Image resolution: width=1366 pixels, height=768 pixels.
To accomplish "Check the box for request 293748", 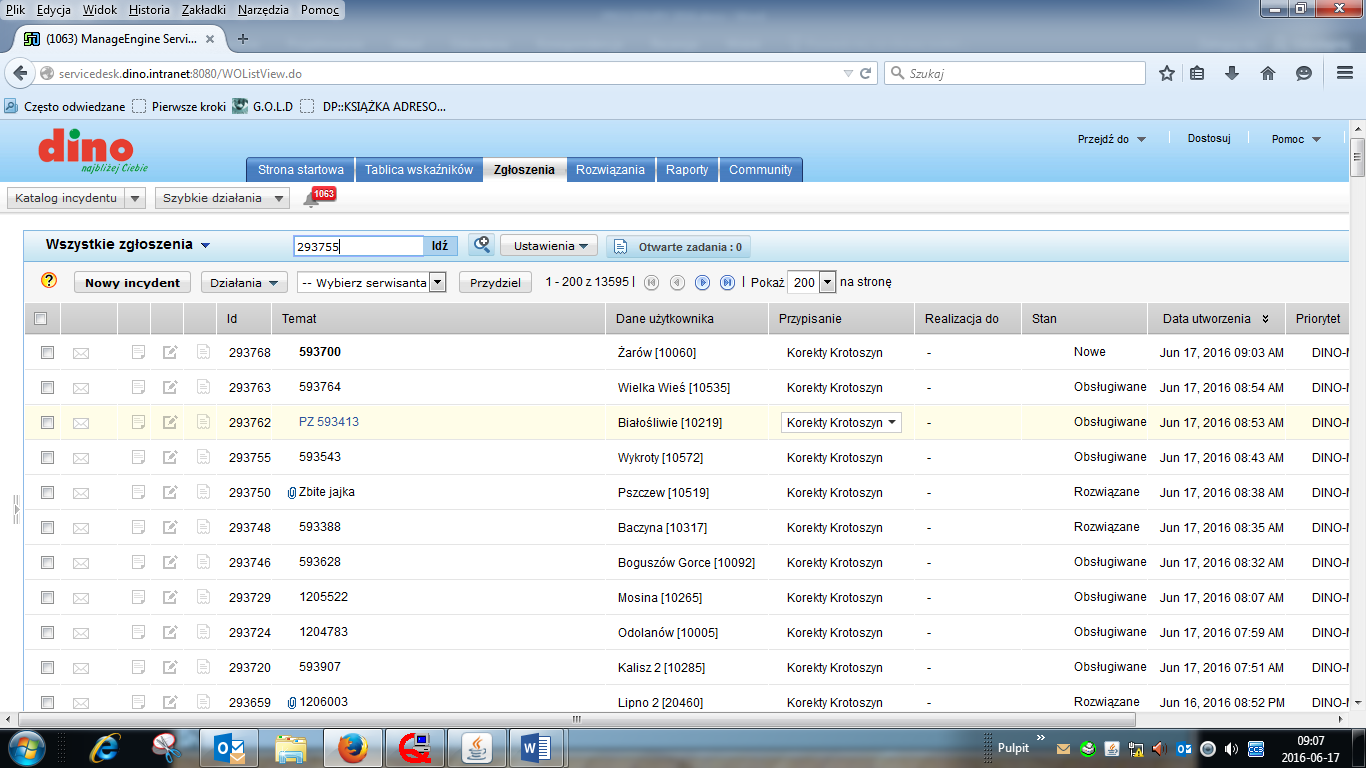I will tap(47, 528).
